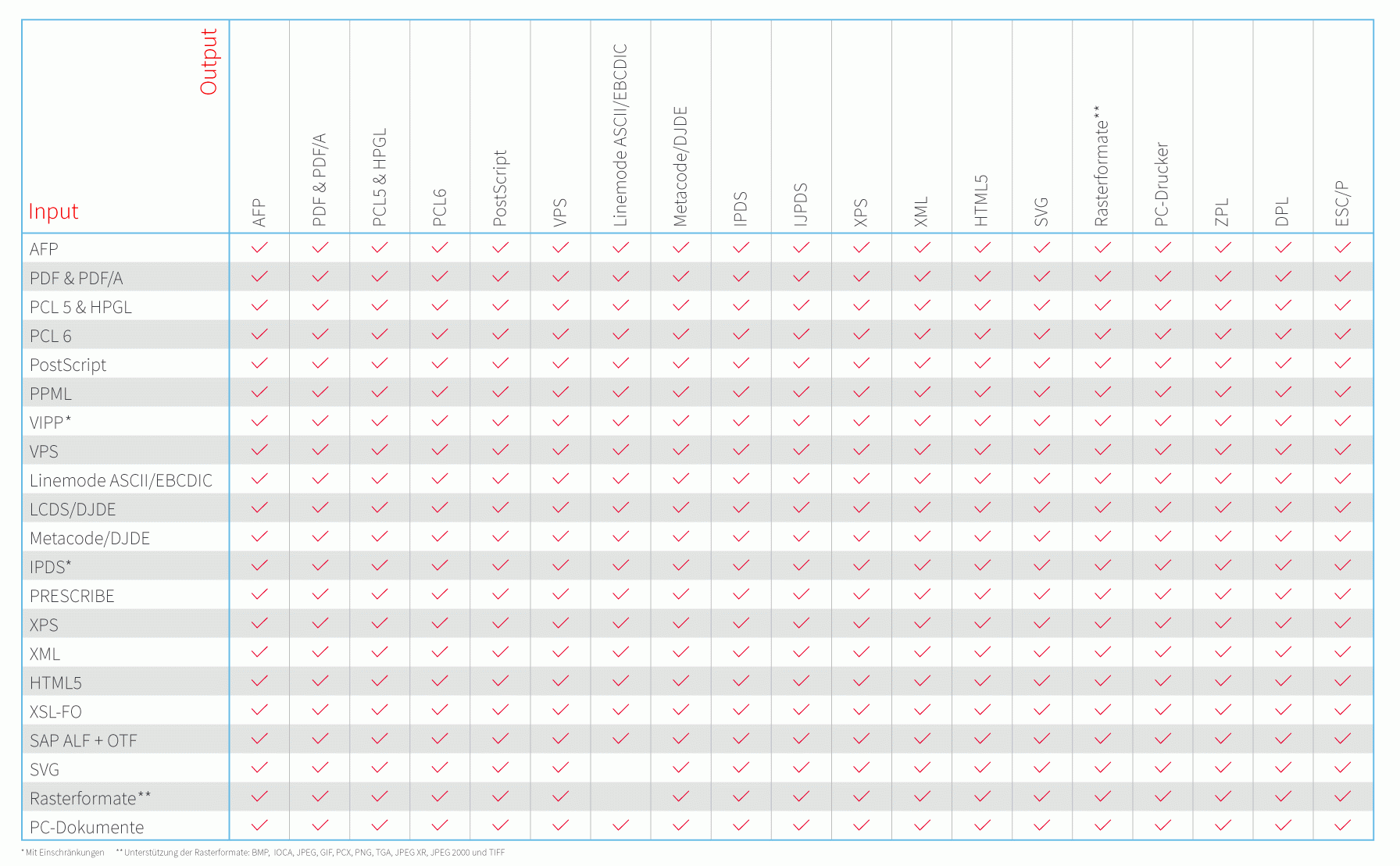This screenshot has width=1400, height=866.
Task: Click the ESC/P output column header
Action: [1343, 204]
